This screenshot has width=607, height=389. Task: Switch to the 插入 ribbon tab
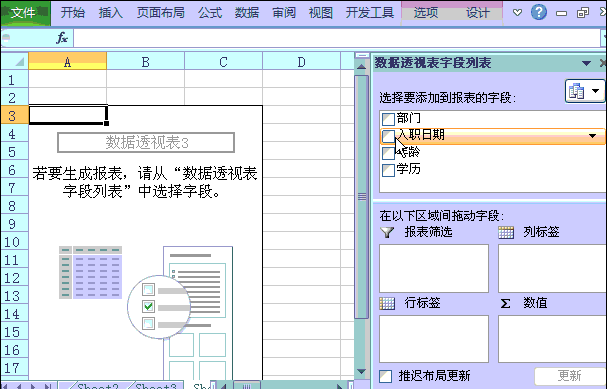tap(110, 13)
